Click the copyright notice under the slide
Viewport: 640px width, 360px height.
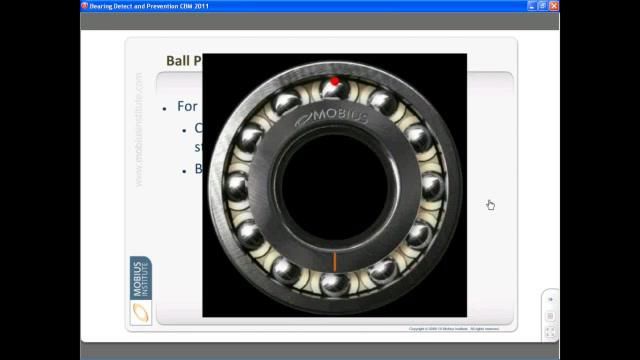(454, 329)
